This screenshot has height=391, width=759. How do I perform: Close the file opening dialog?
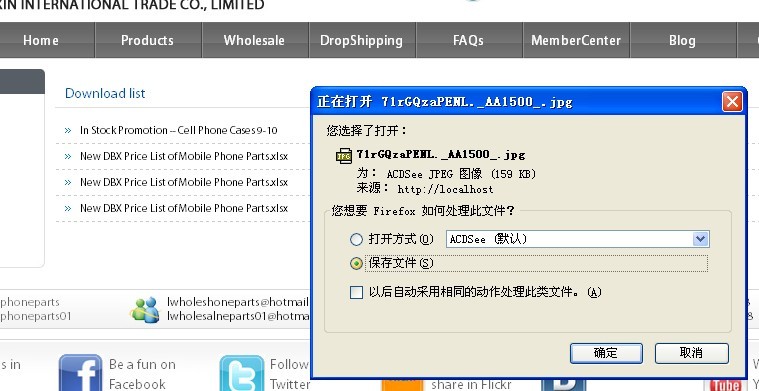732,102
